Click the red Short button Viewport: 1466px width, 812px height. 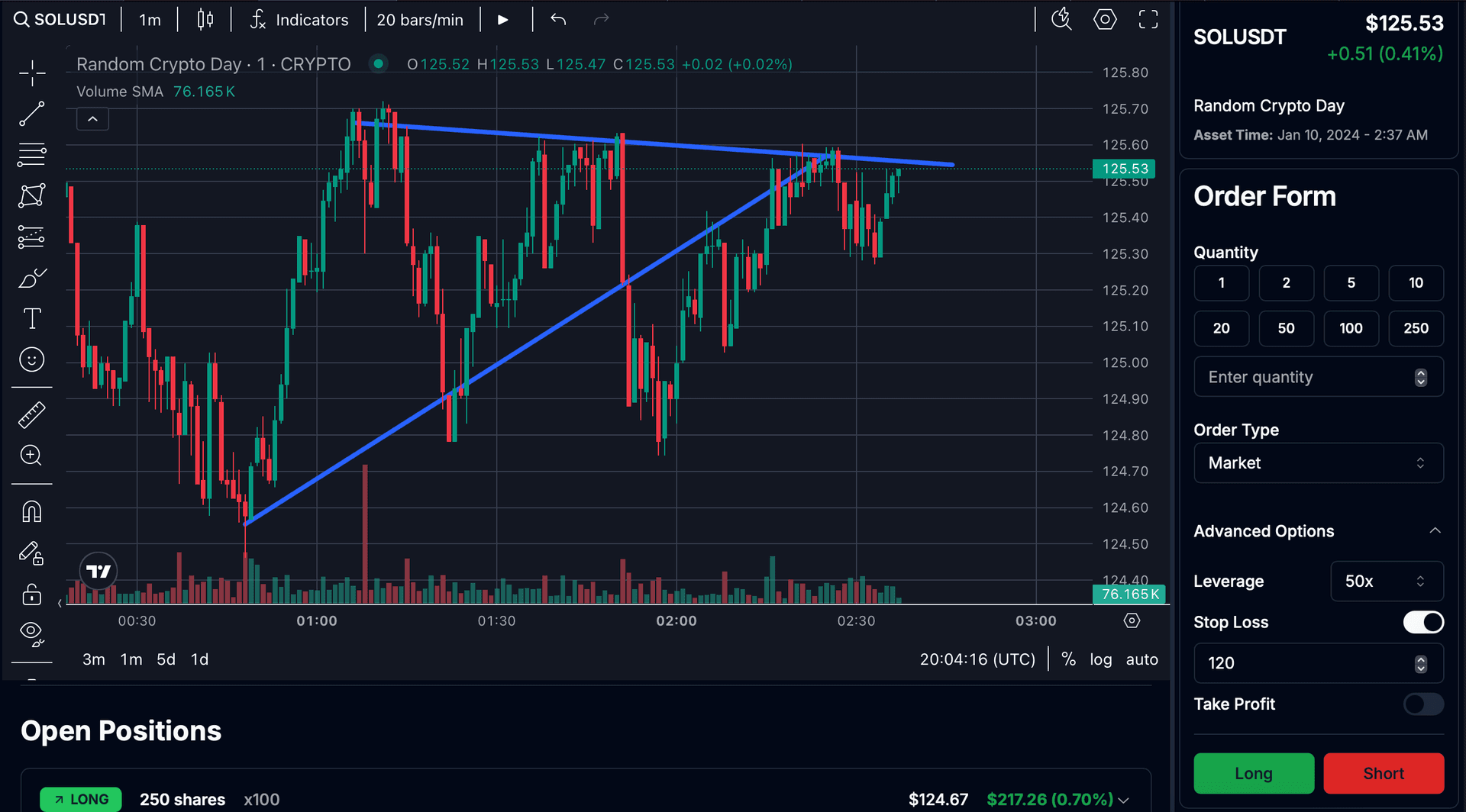tap(1384, 773)
